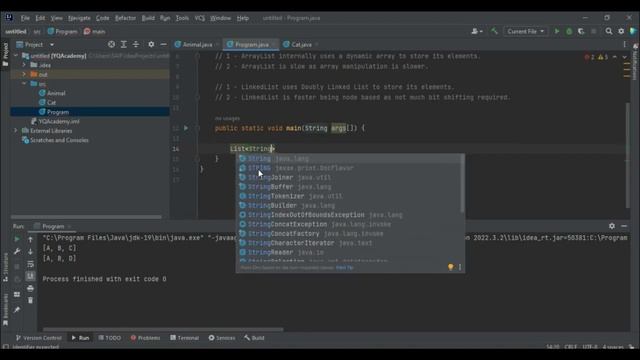Viewport: 640px width, 360px height.
Task: Collapse the src folder
Action: pyautogui.click(x=24, y=84)
